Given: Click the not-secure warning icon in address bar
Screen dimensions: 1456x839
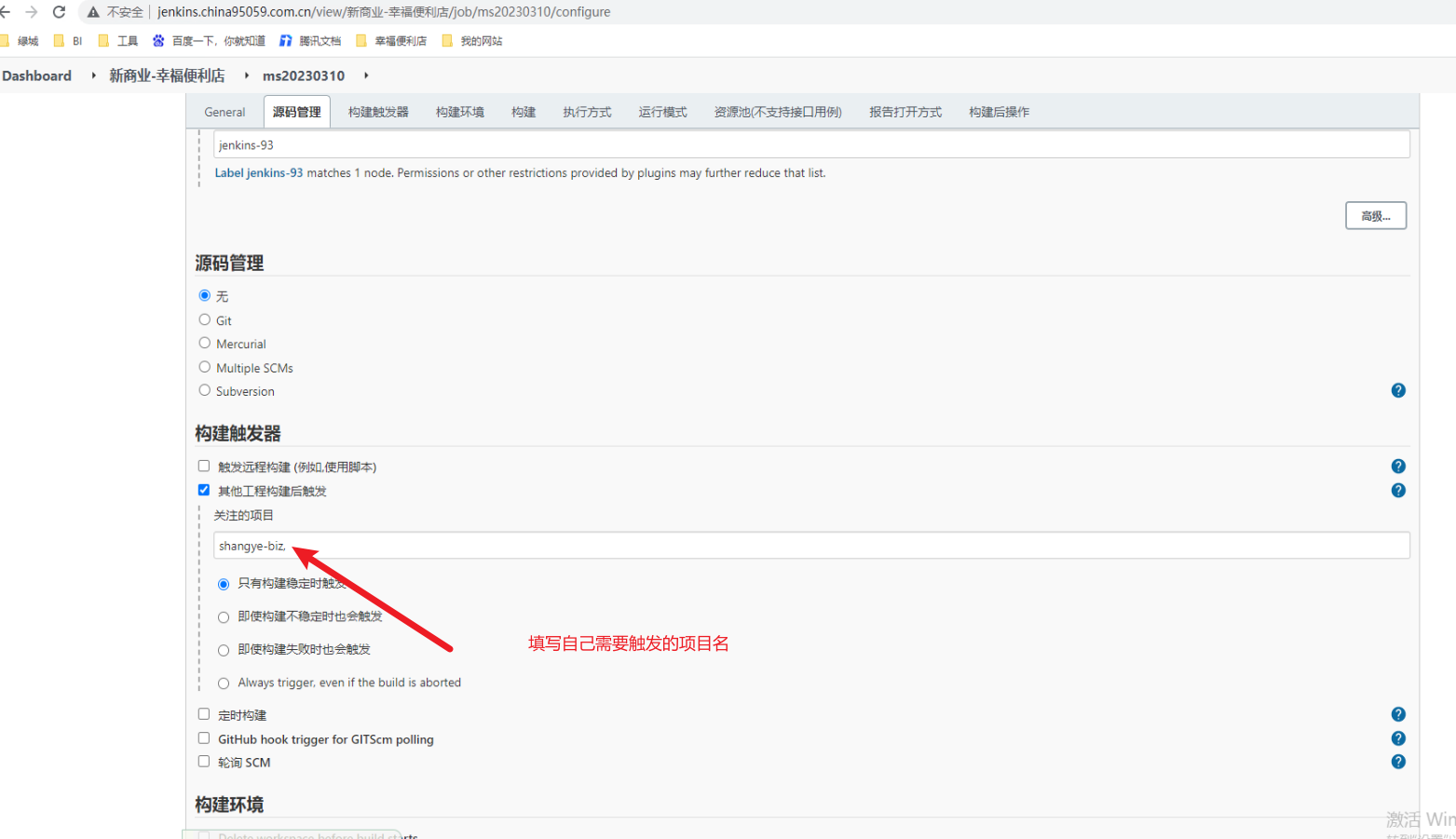Looking at the screenshot, I should point(93,12).
